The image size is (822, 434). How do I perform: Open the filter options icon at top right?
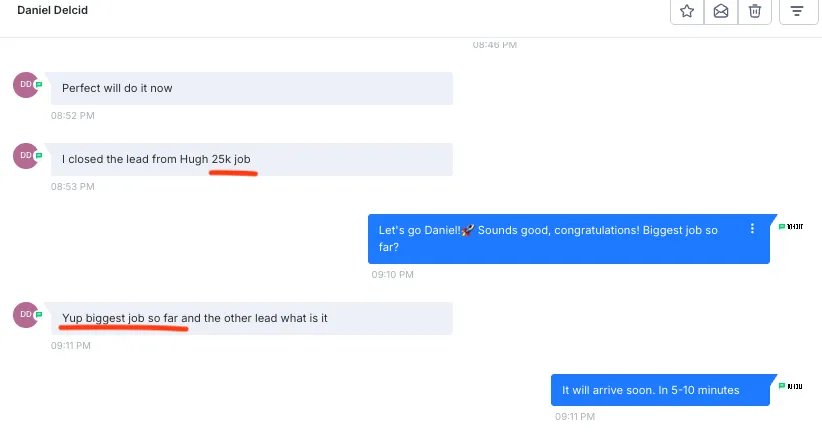click(x=797, y=11)
